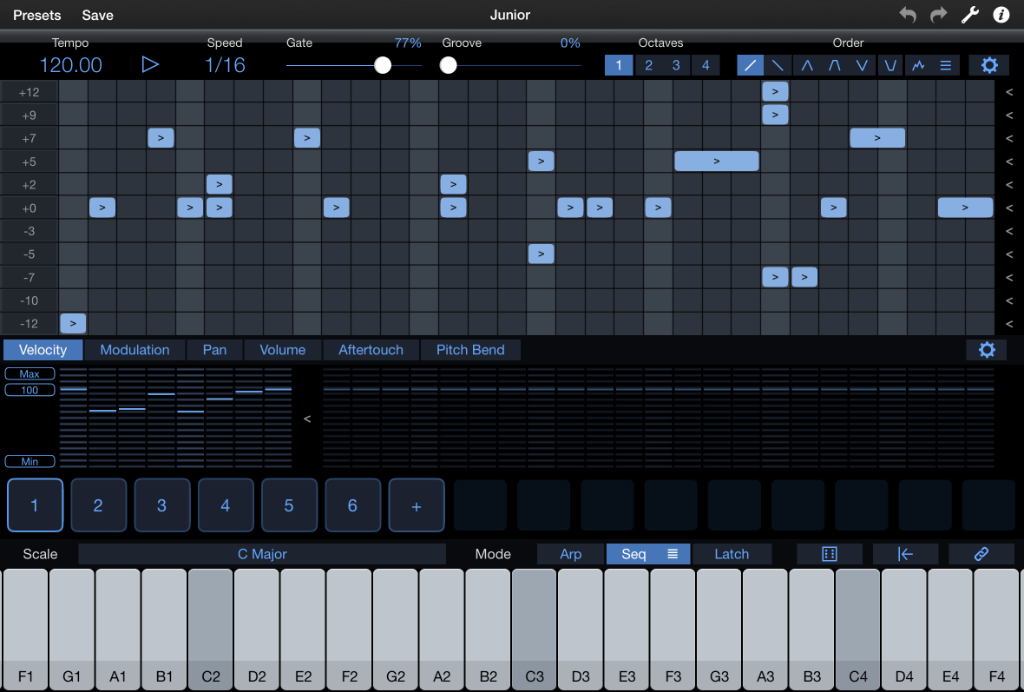Click the long note in +5 row

tap(716, 161)
